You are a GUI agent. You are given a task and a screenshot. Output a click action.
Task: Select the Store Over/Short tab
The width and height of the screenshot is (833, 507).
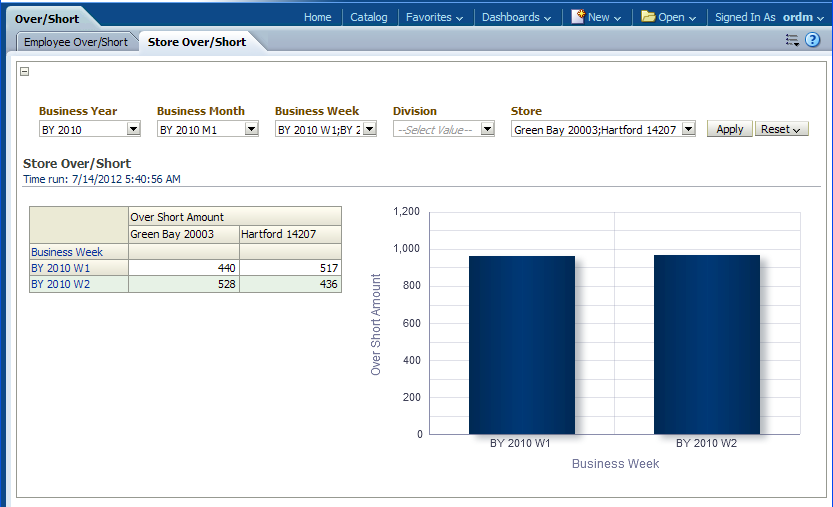click(x=198, y=42)
